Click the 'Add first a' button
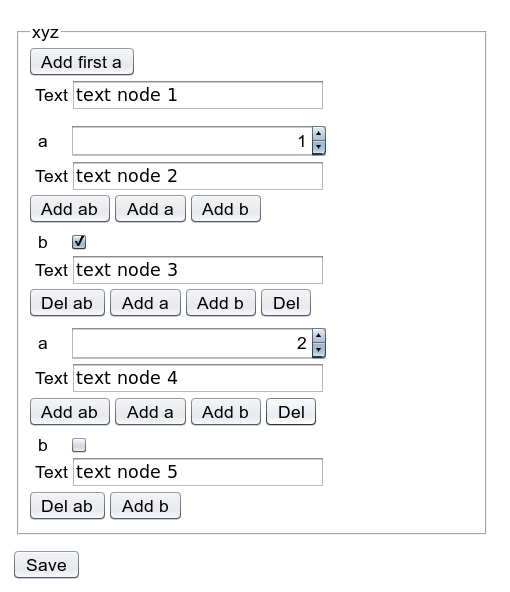 click(x=82, y=62)
